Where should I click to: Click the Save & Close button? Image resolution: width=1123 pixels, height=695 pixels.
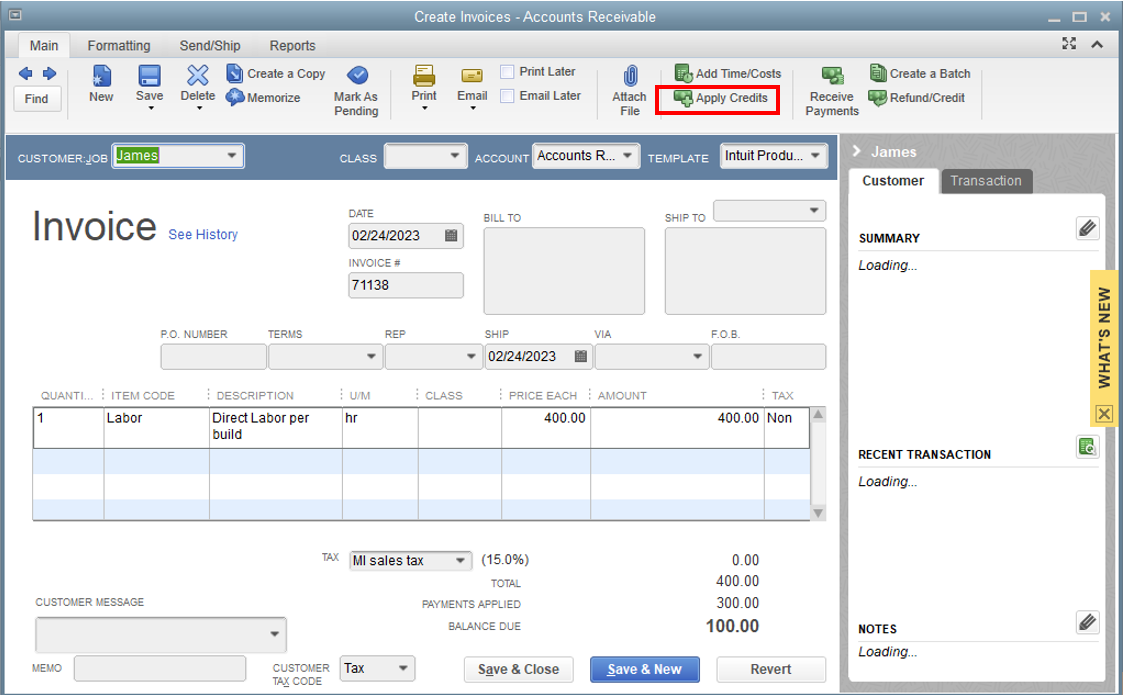(518, 669)
